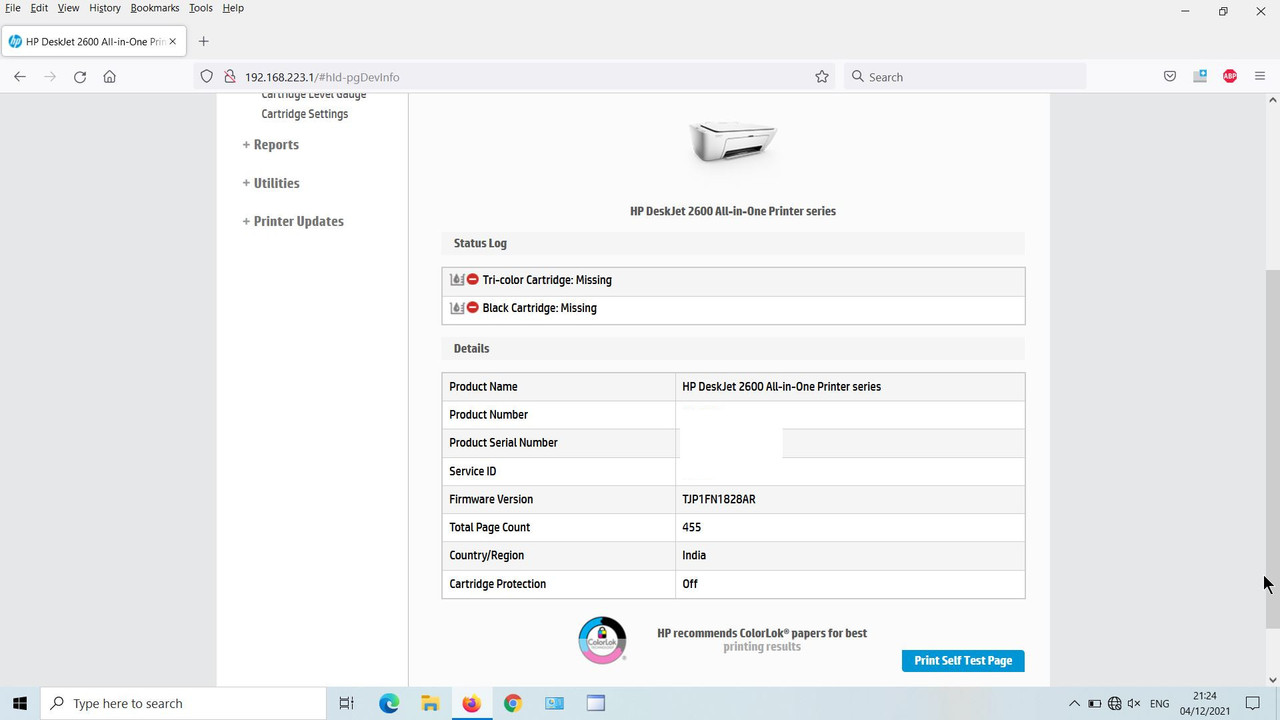Open the Help menu
Screen dimensions: 1280x720
point(233,8)
